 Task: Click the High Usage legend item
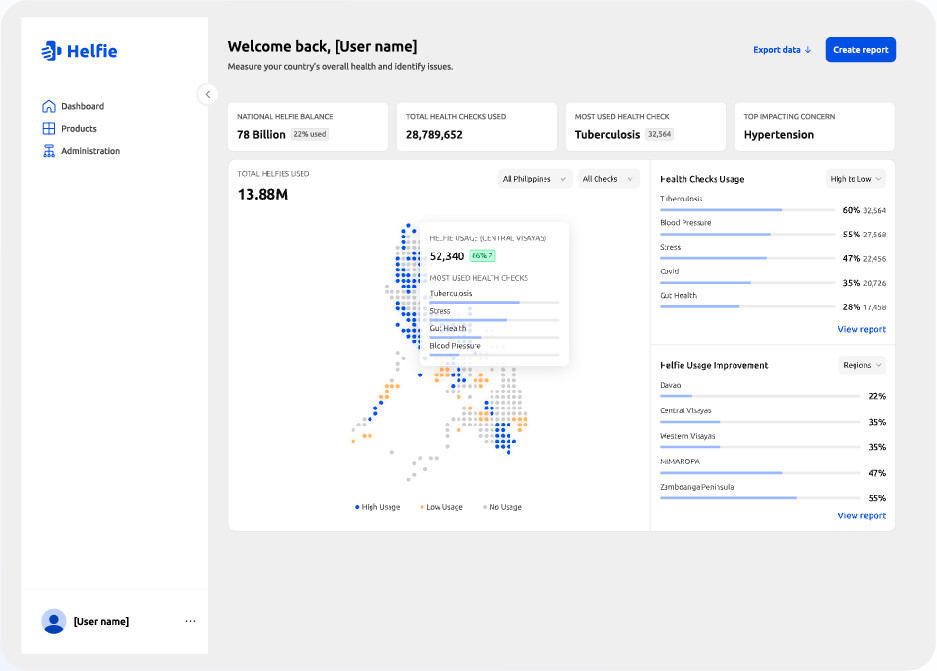[x=378, y=507]
